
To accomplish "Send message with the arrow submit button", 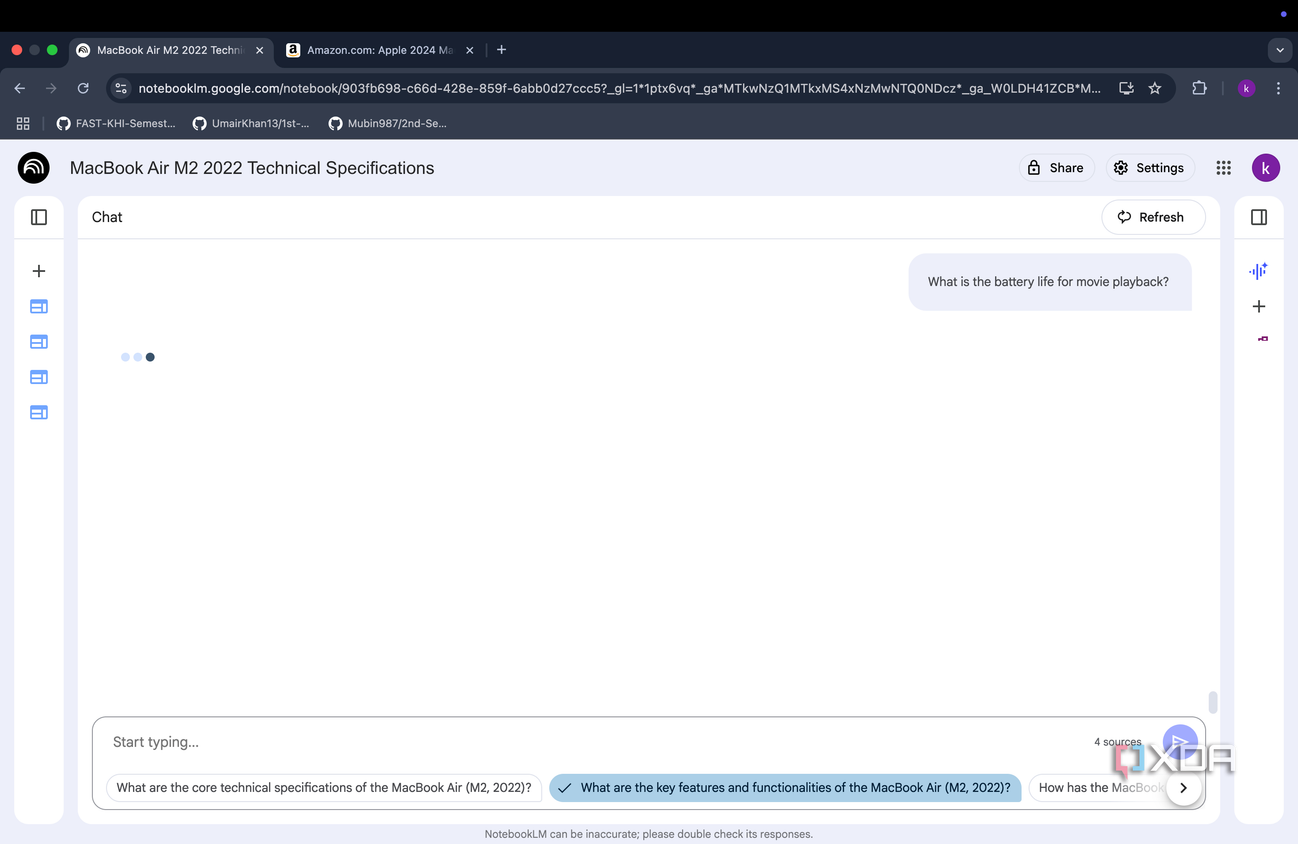I will tap(1180, 742).
